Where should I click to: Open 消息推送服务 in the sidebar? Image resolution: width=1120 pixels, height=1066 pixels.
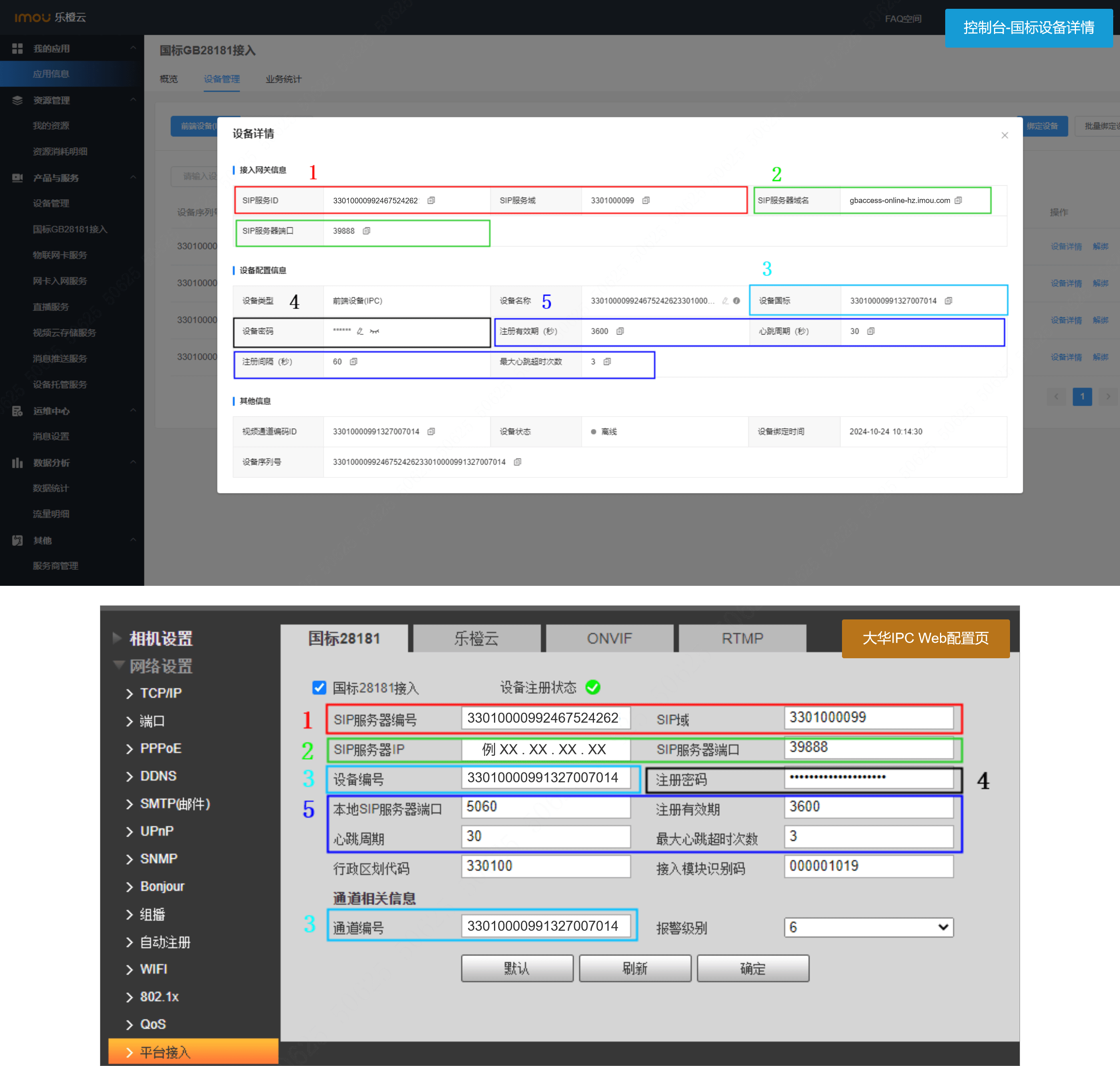coord(60,359)
